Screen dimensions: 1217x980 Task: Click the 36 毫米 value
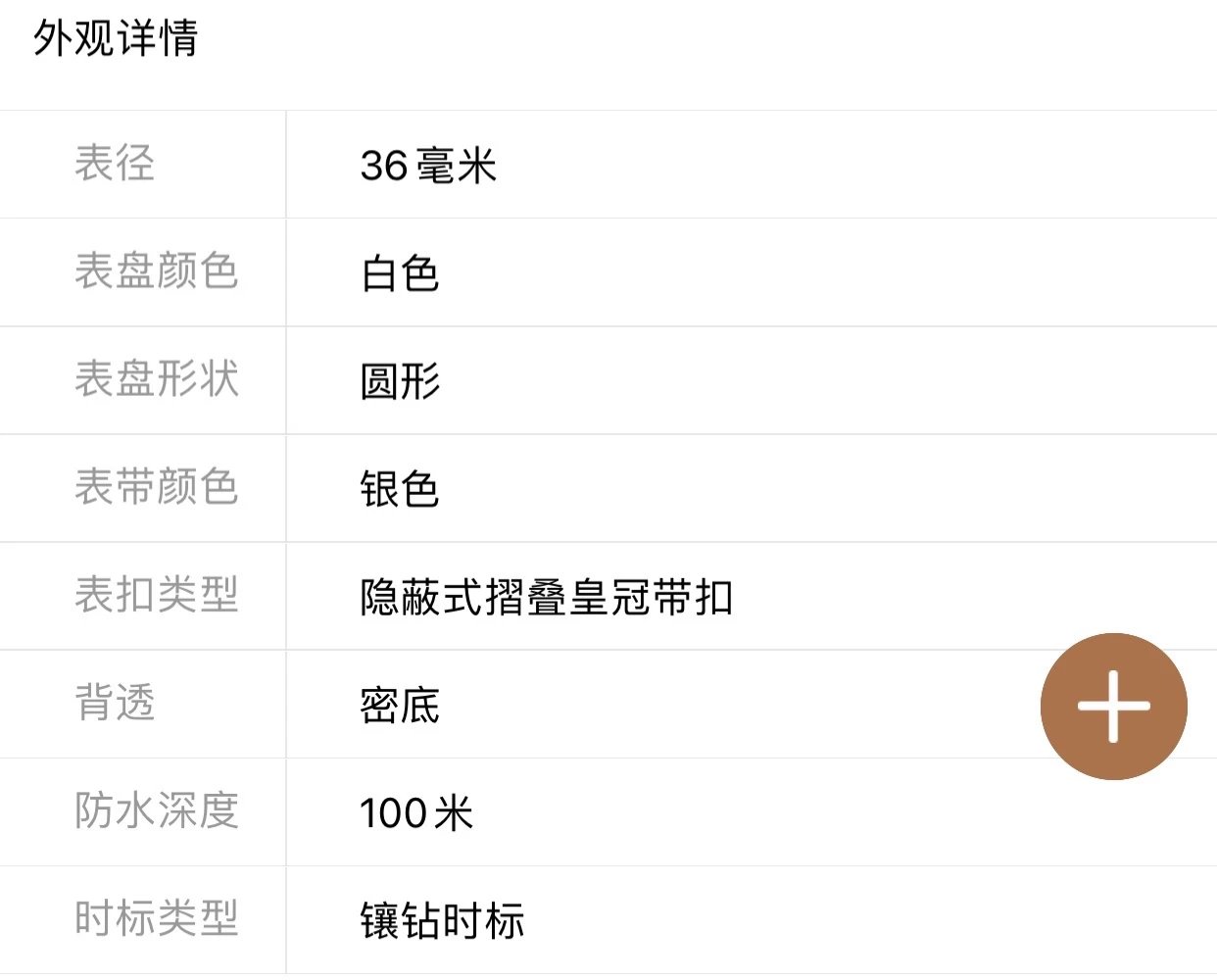428,166
